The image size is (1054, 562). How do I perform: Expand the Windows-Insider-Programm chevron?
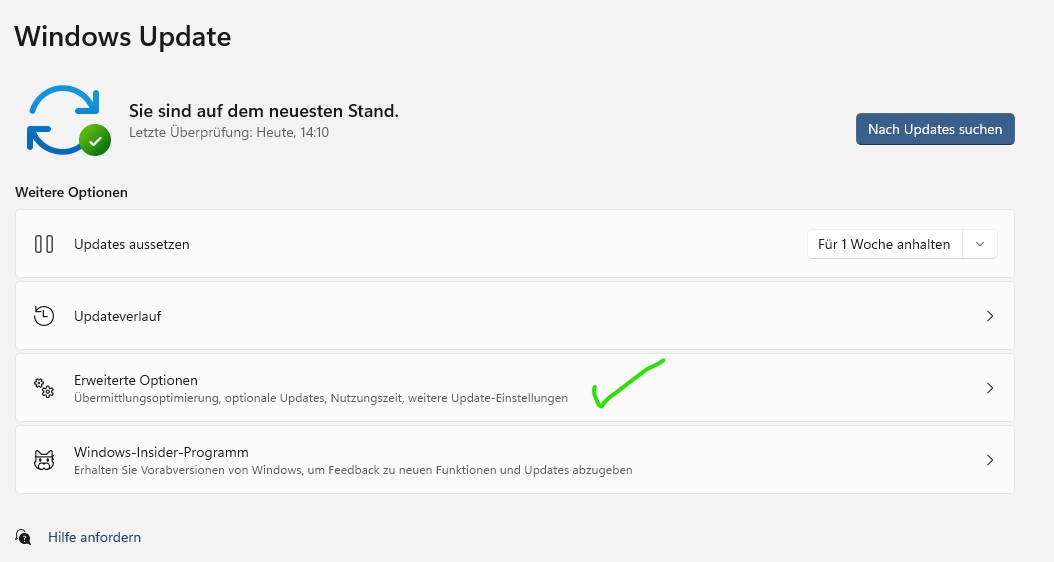[x=989, y=460]
